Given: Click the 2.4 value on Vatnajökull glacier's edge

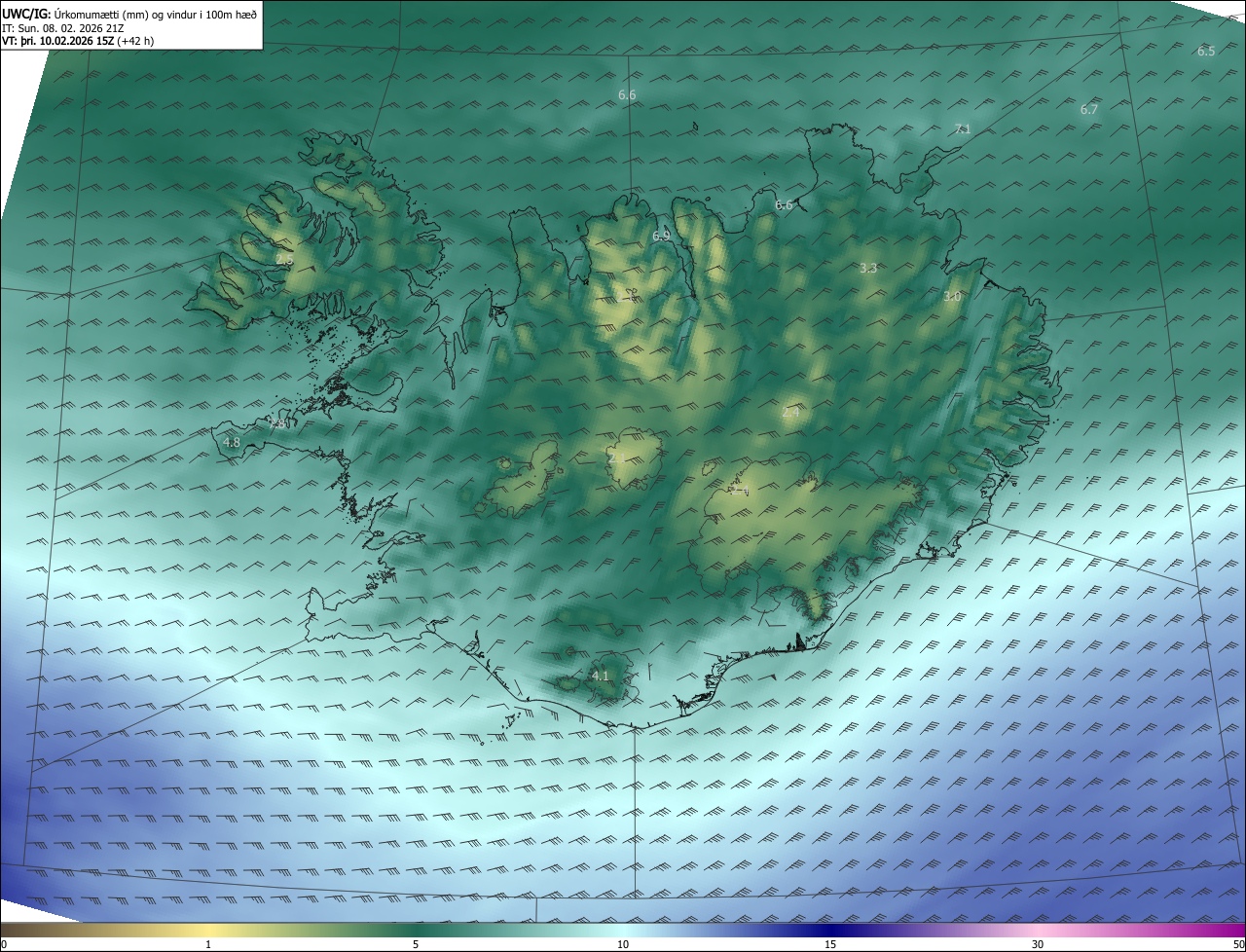Looking at the screenshot, I should (739, 492).
